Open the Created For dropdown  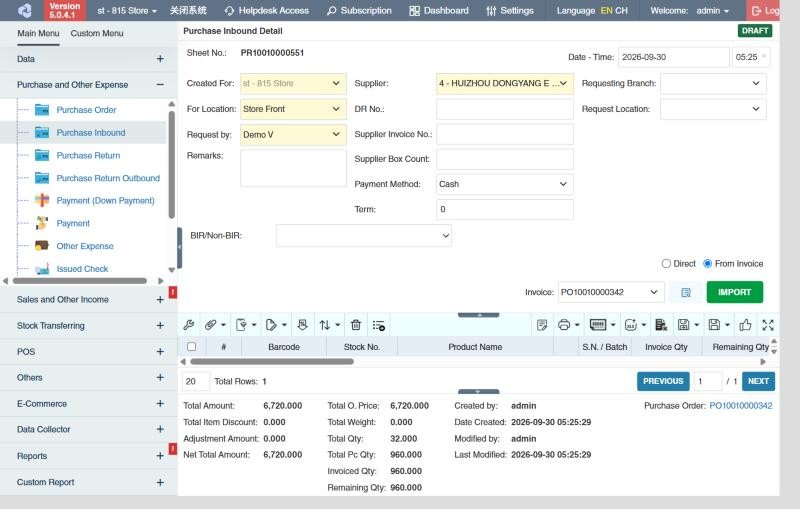pos(293,83)
